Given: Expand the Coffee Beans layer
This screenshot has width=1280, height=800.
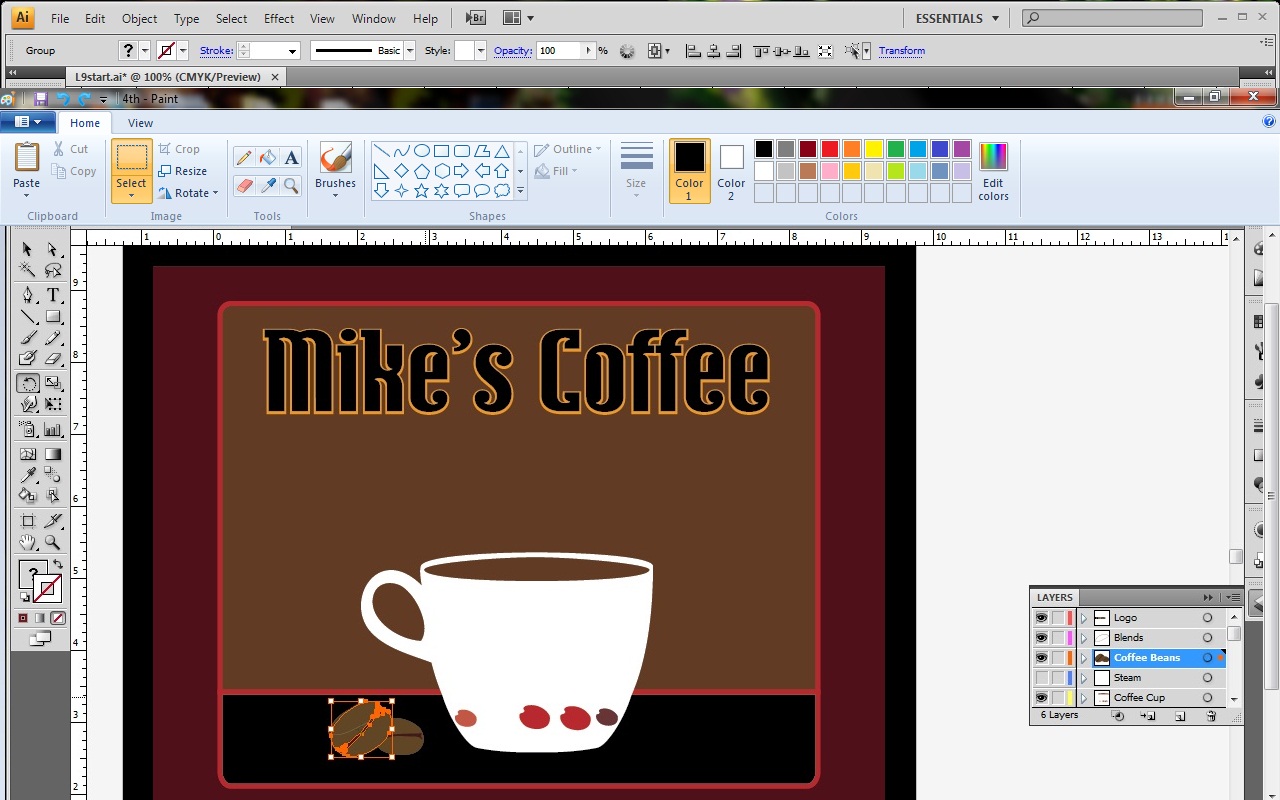Looking at the screenshot, I should pos(1084,658).
